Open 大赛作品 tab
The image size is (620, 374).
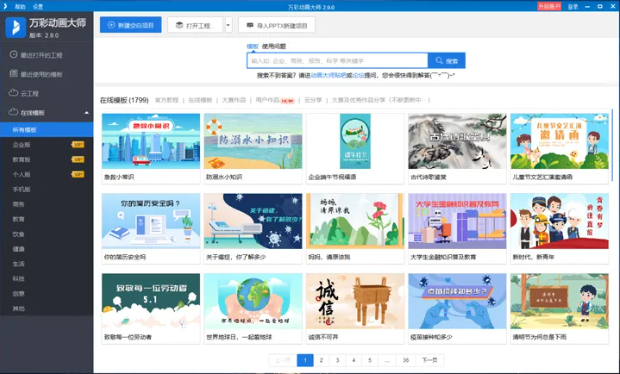point(234,100)
